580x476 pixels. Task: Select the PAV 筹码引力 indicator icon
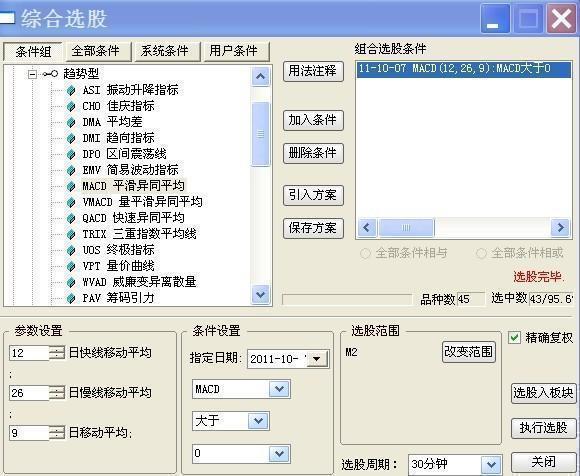point(71,298)
